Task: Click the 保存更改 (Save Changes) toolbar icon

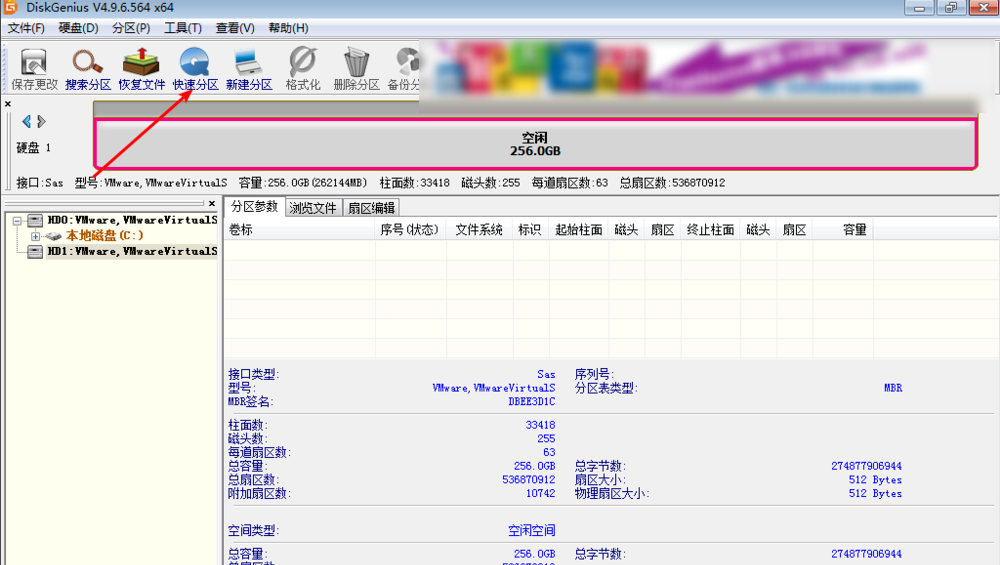Action: [34, 68]
